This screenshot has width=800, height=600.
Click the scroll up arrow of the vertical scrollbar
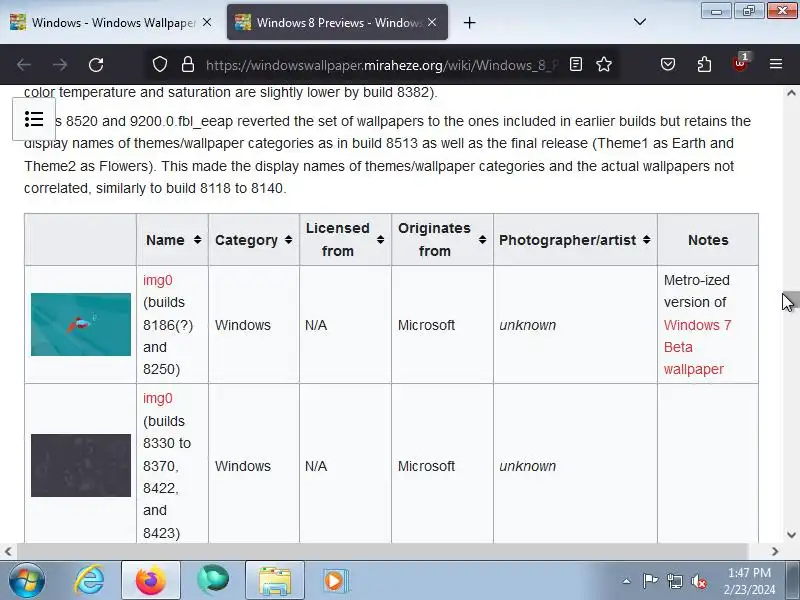coord(791,93)
